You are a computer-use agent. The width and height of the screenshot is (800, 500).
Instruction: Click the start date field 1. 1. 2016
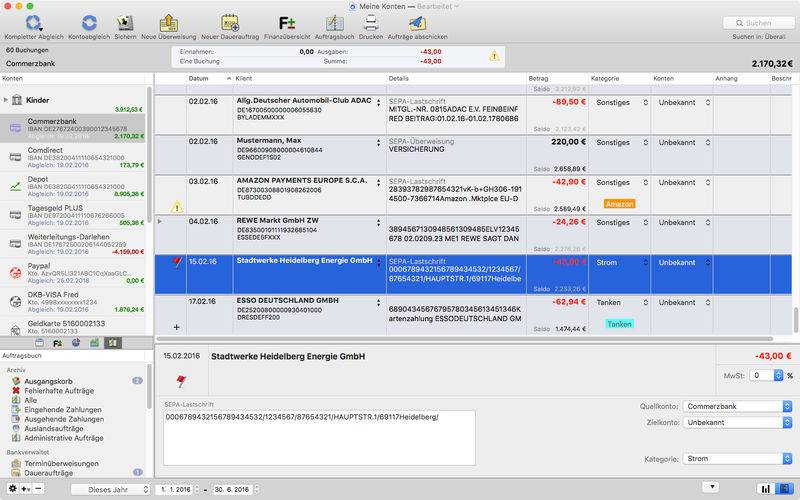tap(176, 489)
